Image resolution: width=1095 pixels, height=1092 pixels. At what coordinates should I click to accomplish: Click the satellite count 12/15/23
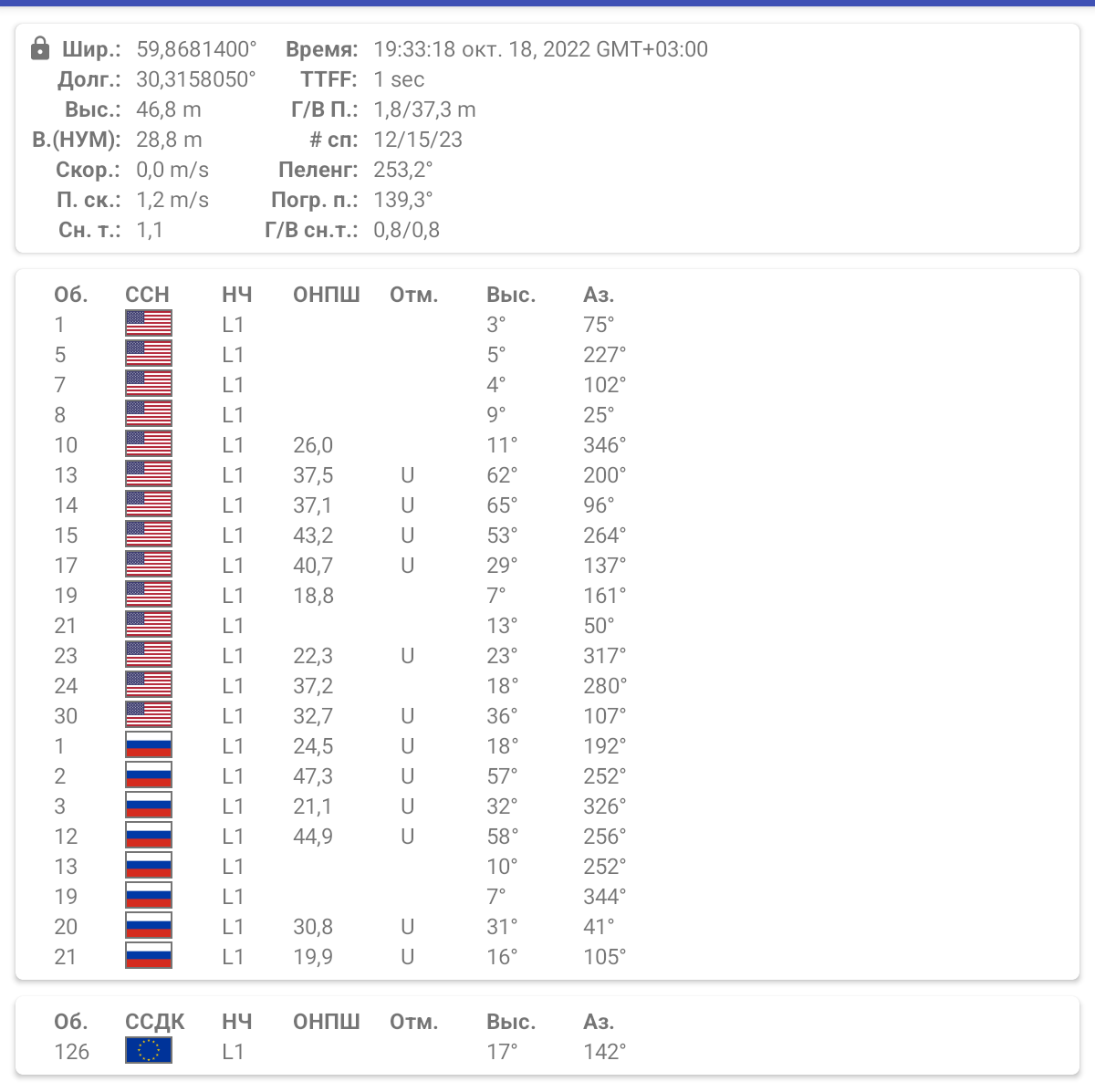click(417, 140)
